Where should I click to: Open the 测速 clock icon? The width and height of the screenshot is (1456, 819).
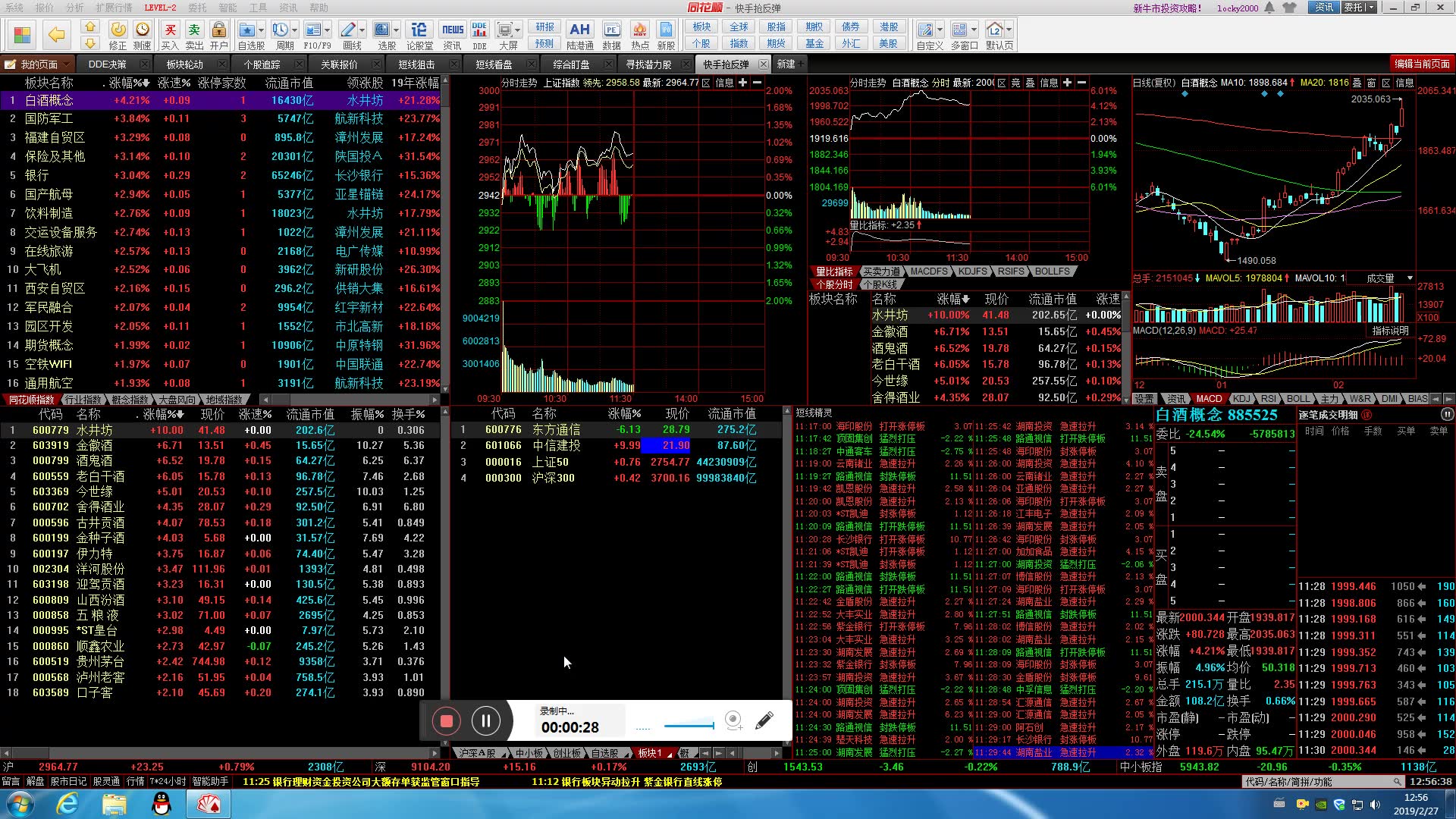[142, 30]
